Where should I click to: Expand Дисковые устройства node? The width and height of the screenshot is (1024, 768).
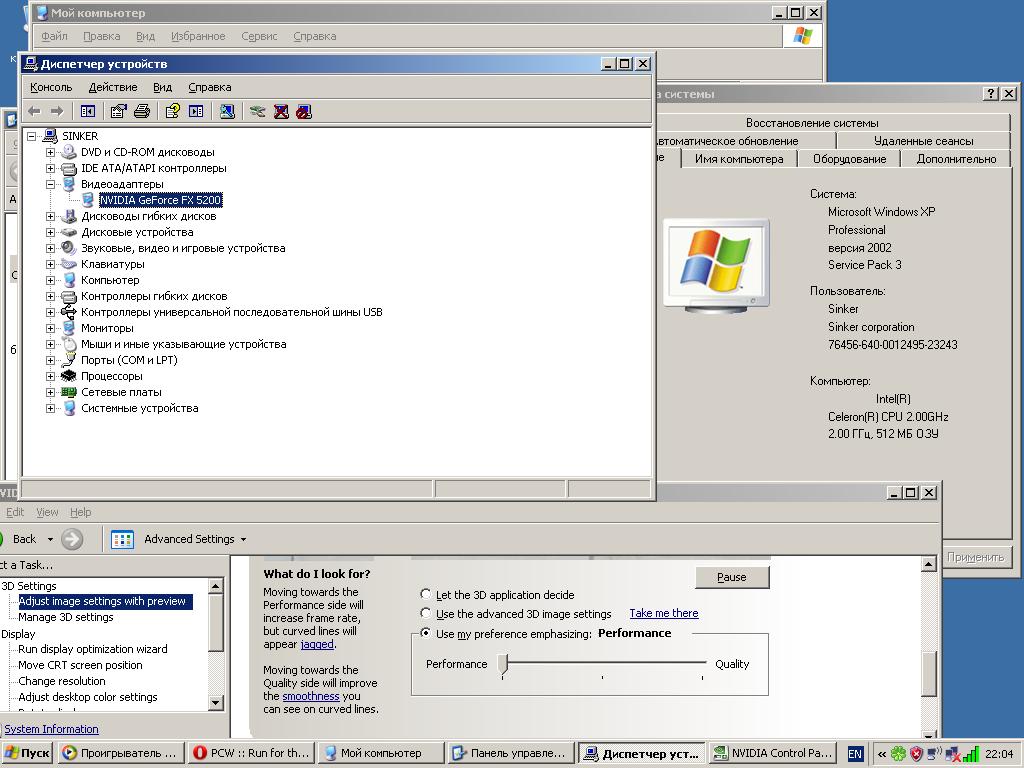click(50, 232)
